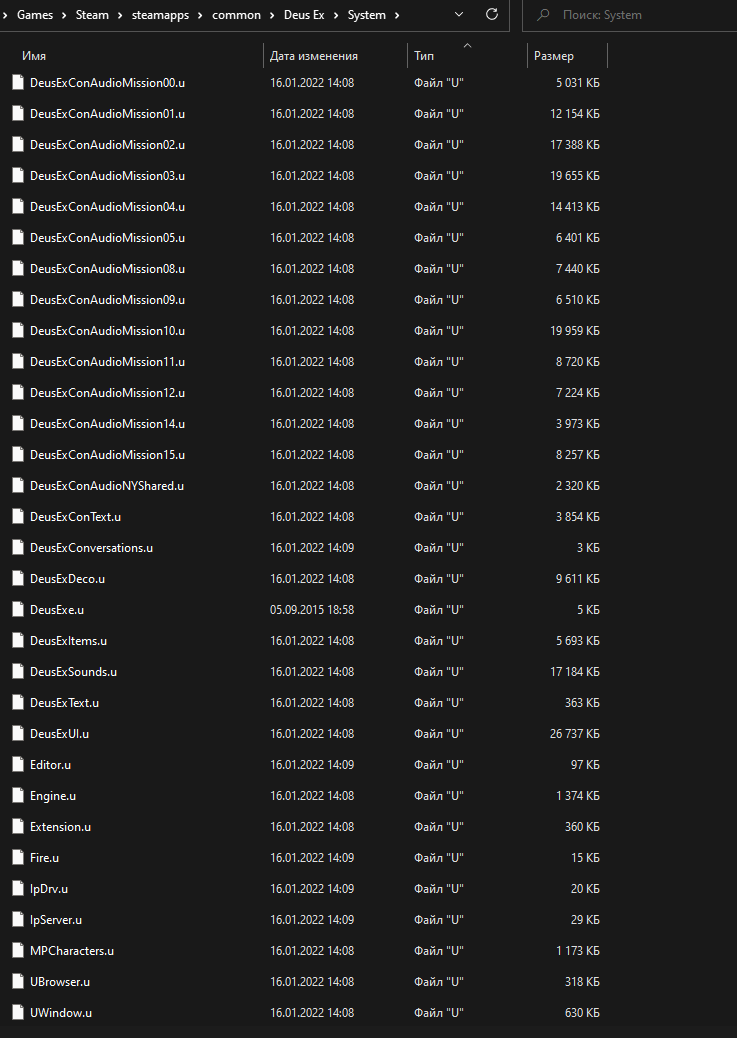Image resolution: width=737 pixels, height=1038 pixels.
Task: Click the file icon next to Engine.u
Action: click(x=17, y=795)
